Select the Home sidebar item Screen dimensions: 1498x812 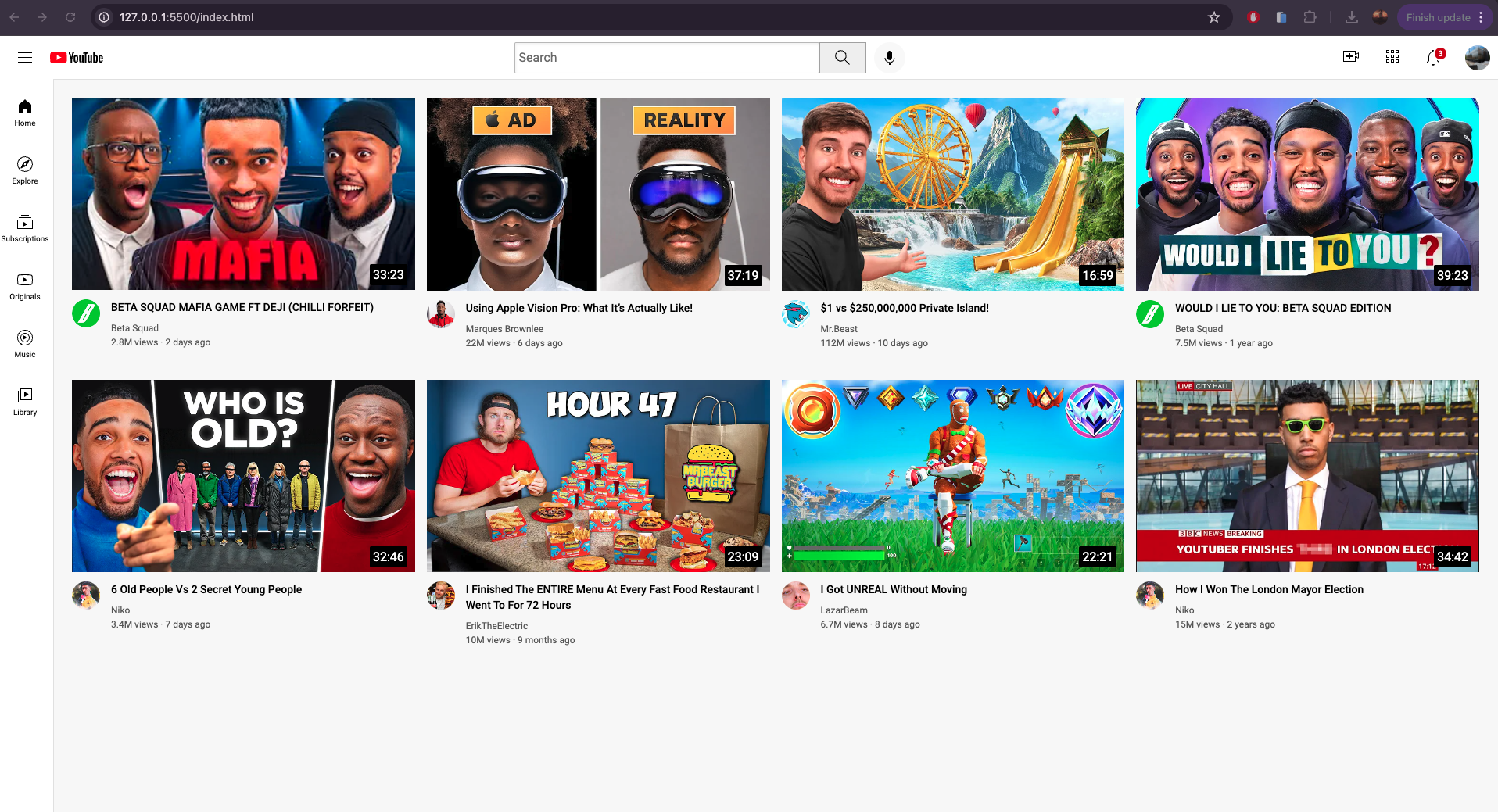[x=24, y=113]
